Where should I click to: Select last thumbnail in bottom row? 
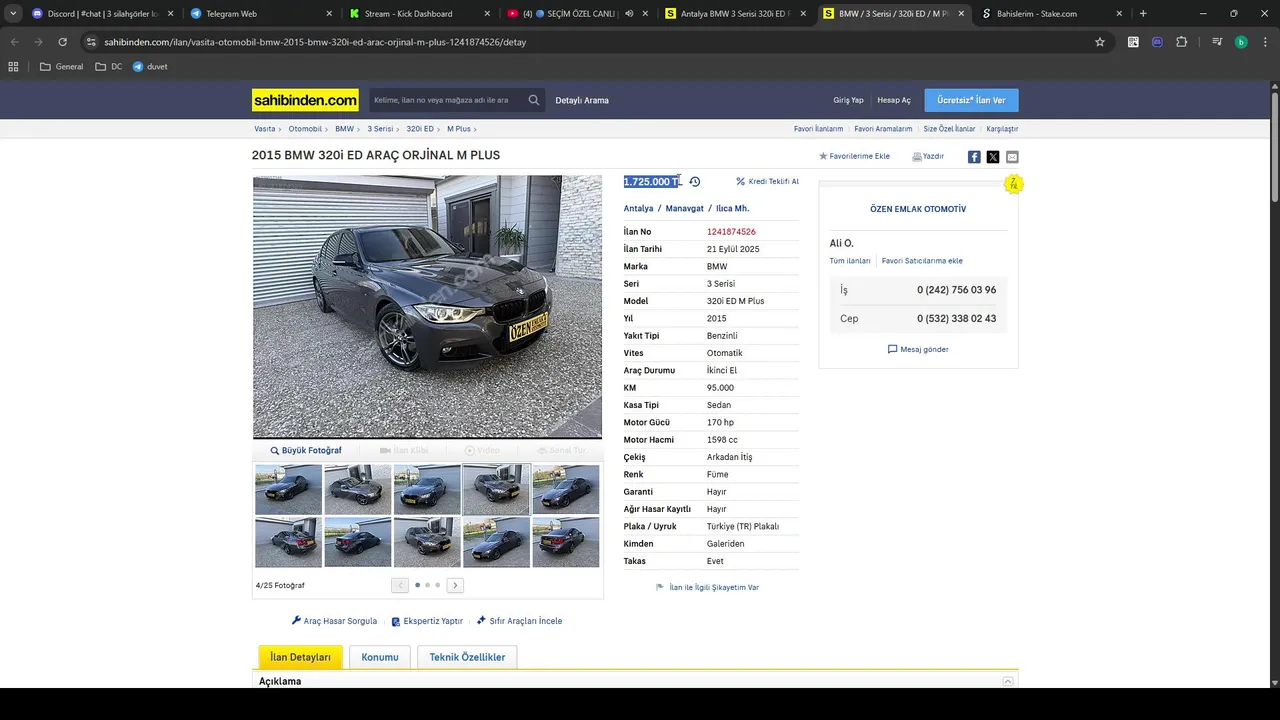pos(566,542)
